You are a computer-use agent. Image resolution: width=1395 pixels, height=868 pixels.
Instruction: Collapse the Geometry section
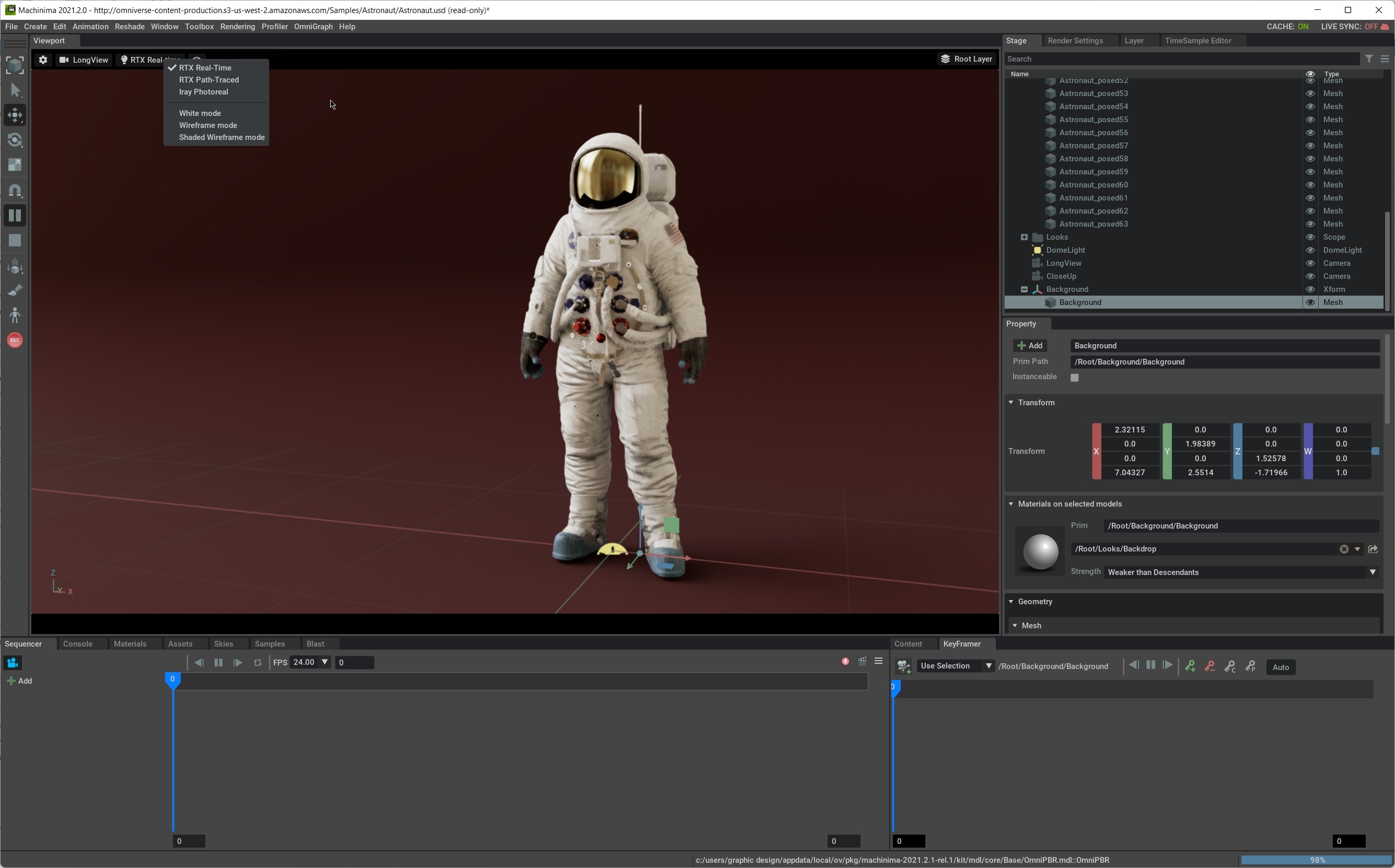[1011, 602]
